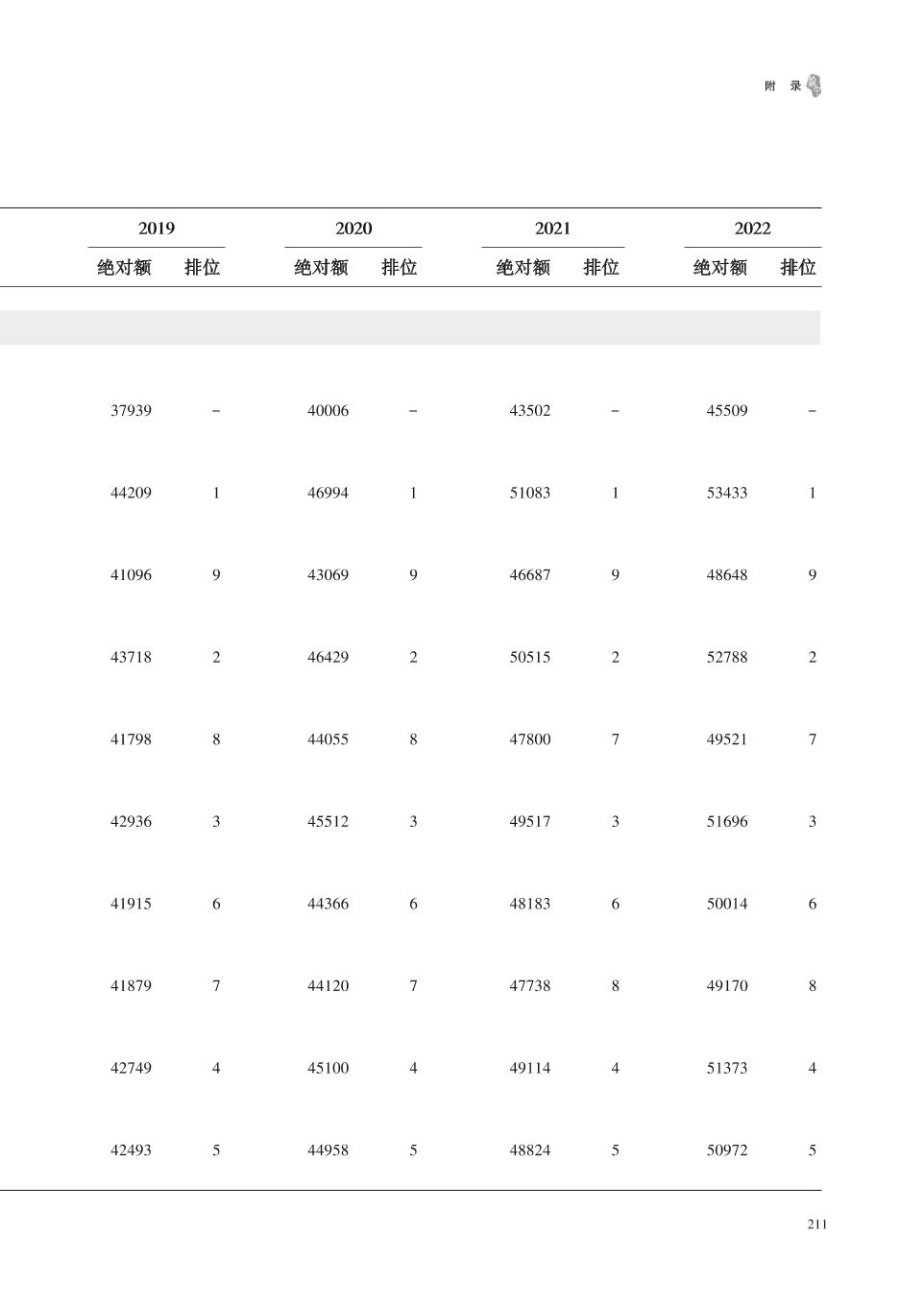This screenshot has width=924, height=1307.
Task: Select the value 50515
Action: [530, 658]
